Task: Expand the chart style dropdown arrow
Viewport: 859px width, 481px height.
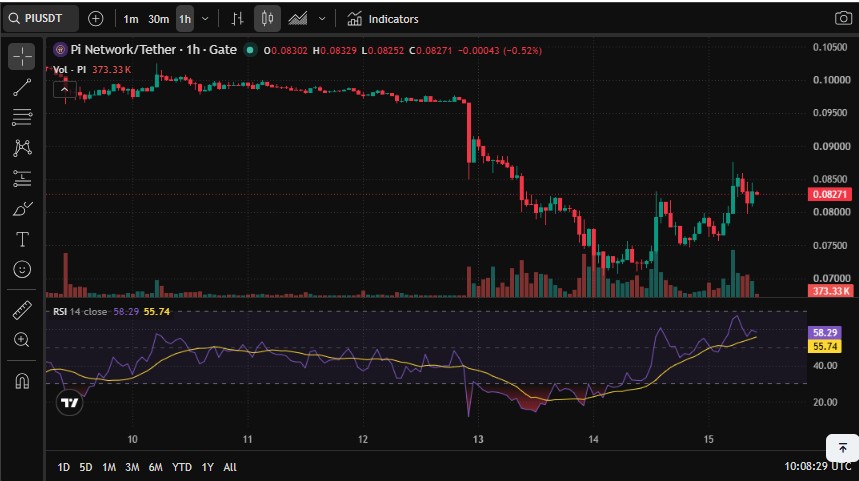Action: pyautogui.click(x=322, y=19)
